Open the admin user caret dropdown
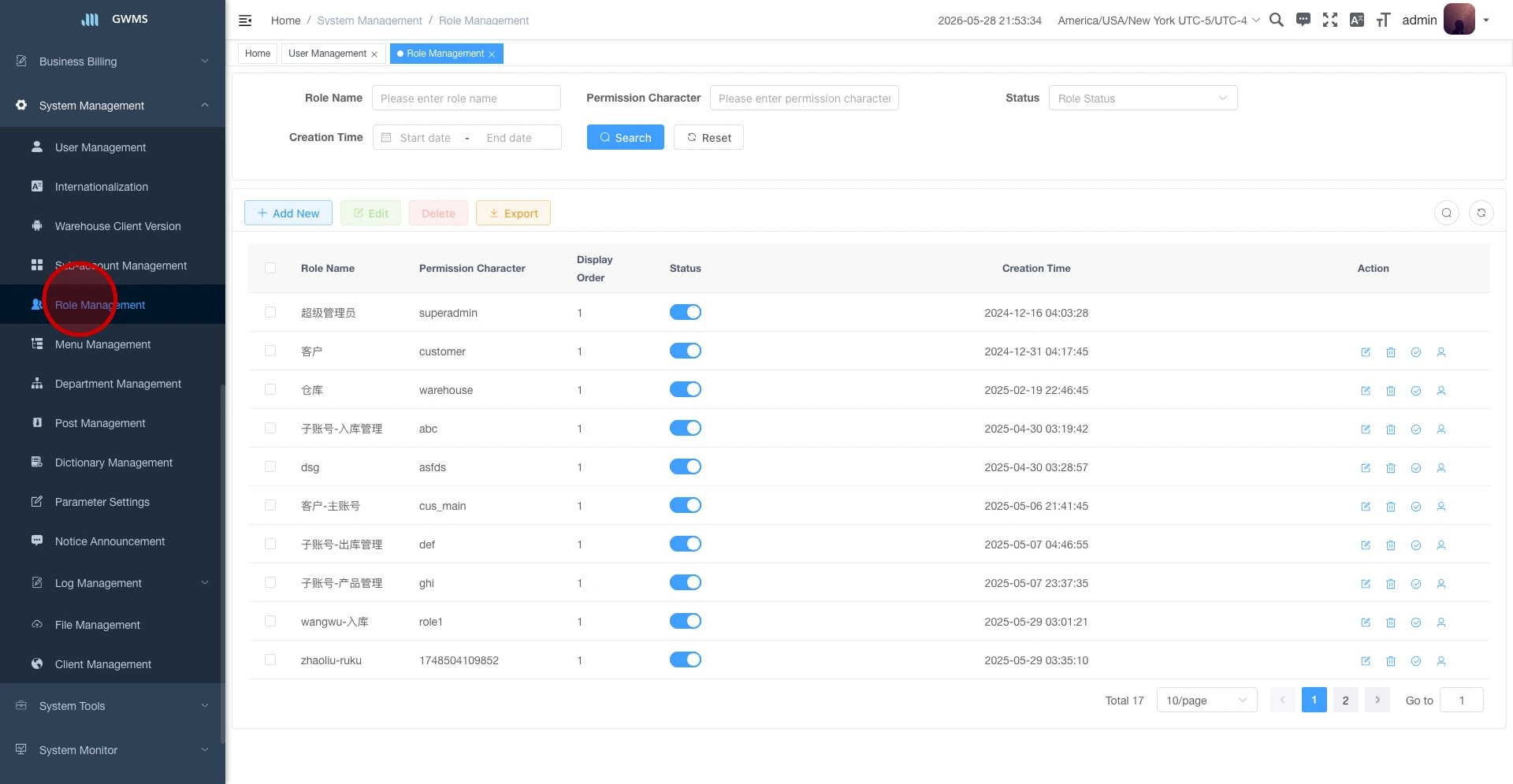The image size is (1513, 784). click(1486, 20)
